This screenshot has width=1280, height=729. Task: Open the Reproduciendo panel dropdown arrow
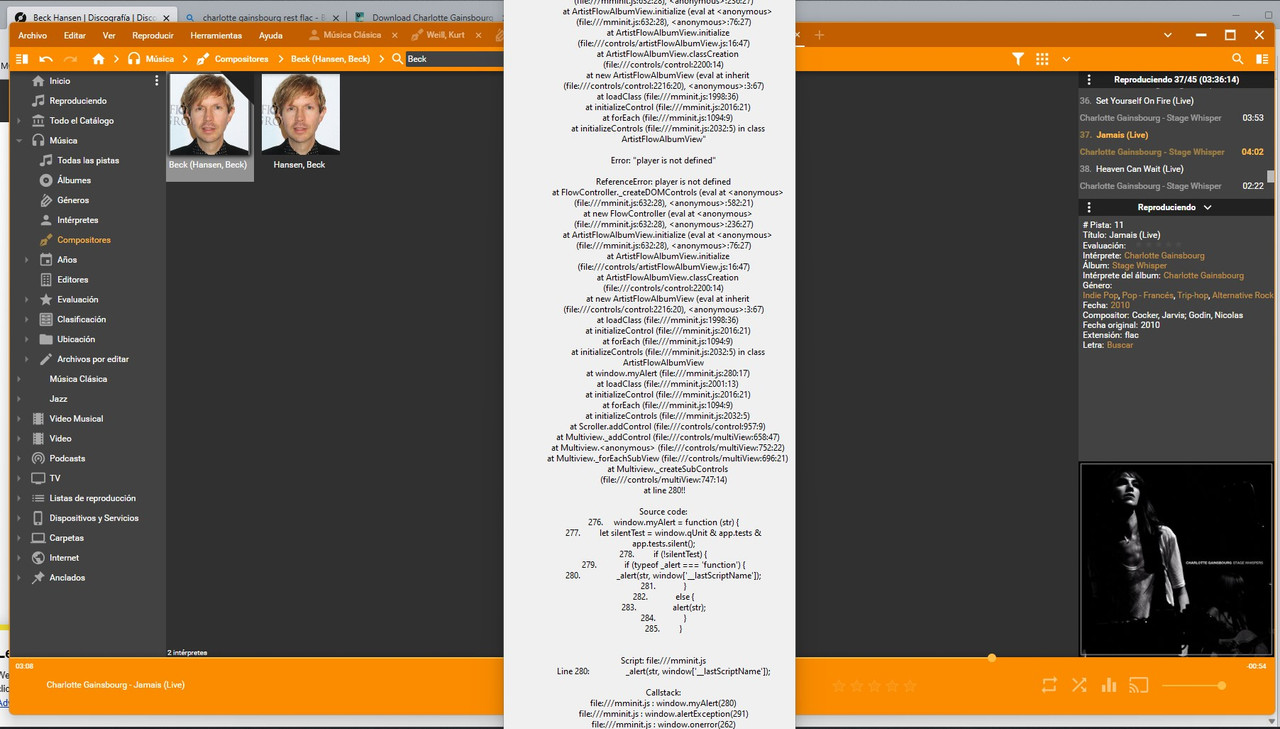coord(1208,207)
